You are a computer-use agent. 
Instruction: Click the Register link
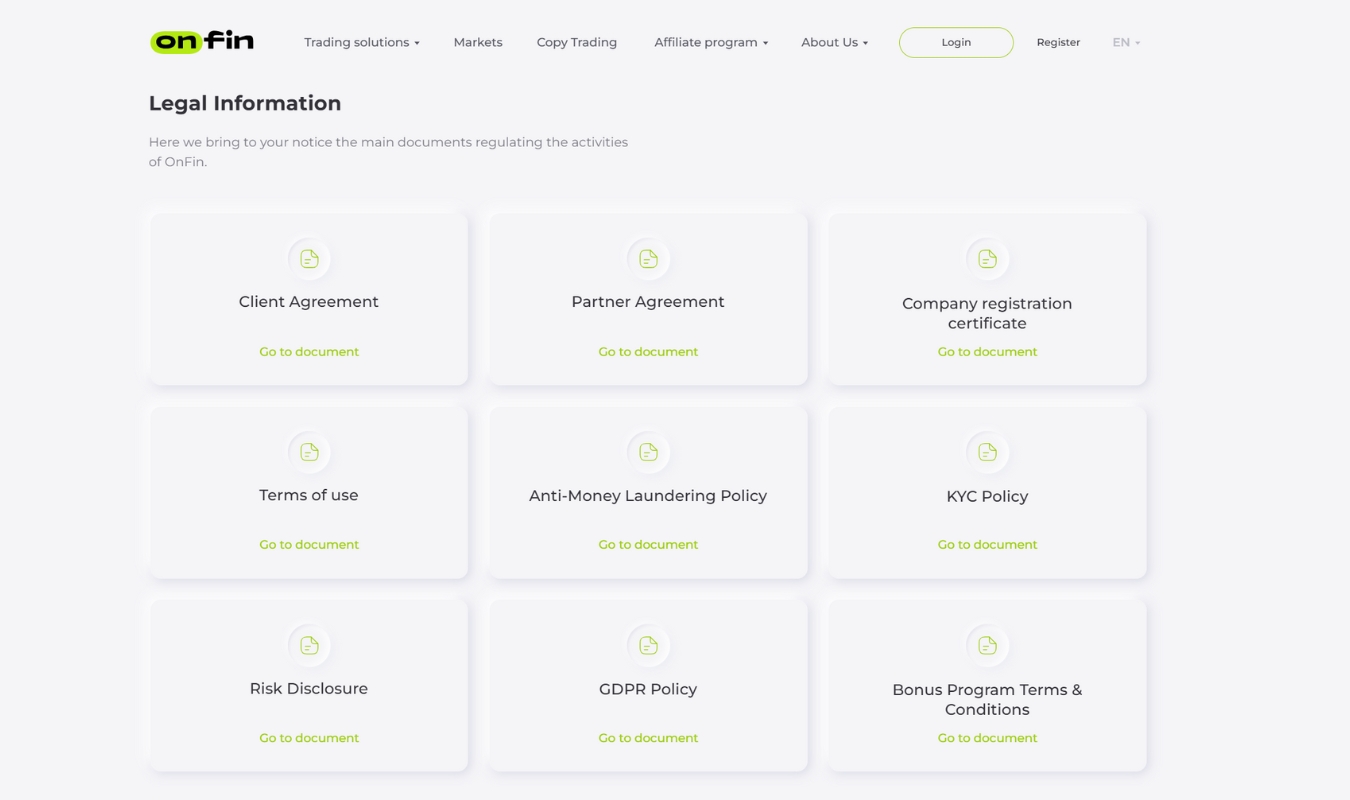point(1058,42)
